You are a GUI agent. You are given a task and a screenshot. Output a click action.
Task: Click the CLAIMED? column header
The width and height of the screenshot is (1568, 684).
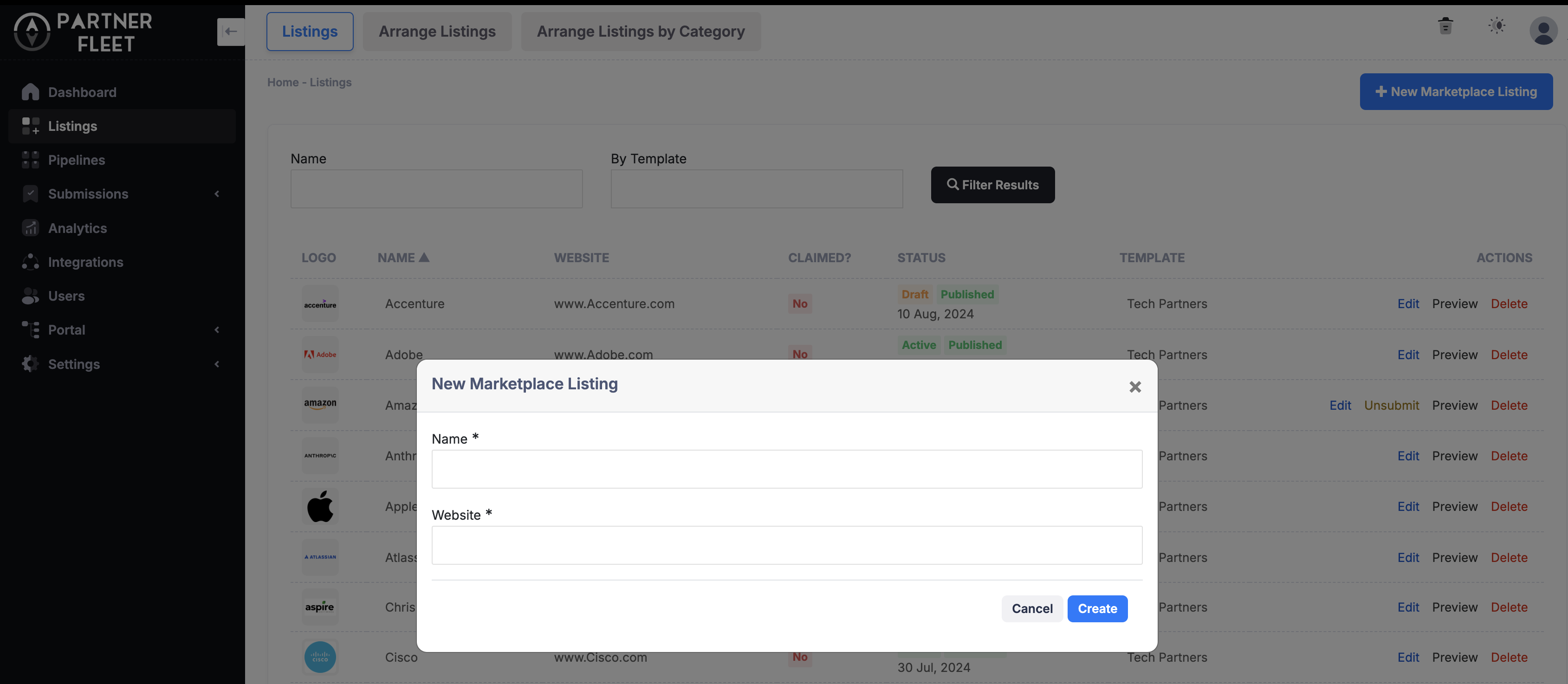point(819,258)
